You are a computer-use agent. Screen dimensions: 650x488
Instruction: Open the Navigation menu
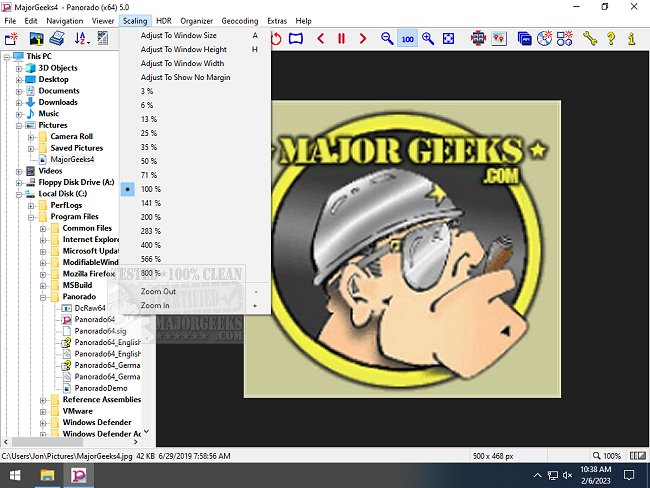65,21
